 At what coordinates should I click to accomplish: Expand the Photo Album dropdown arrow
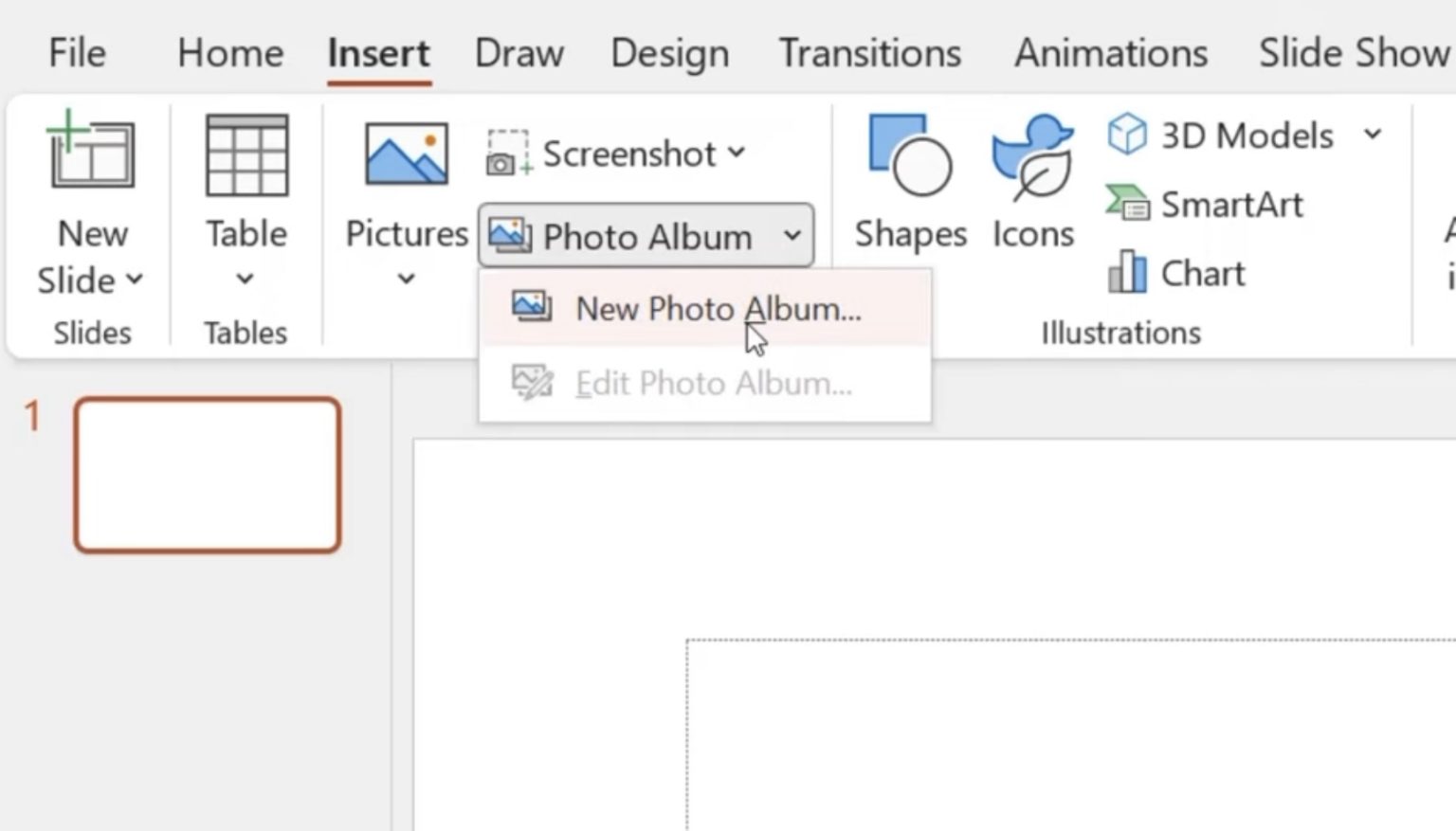tap(792, 237)
